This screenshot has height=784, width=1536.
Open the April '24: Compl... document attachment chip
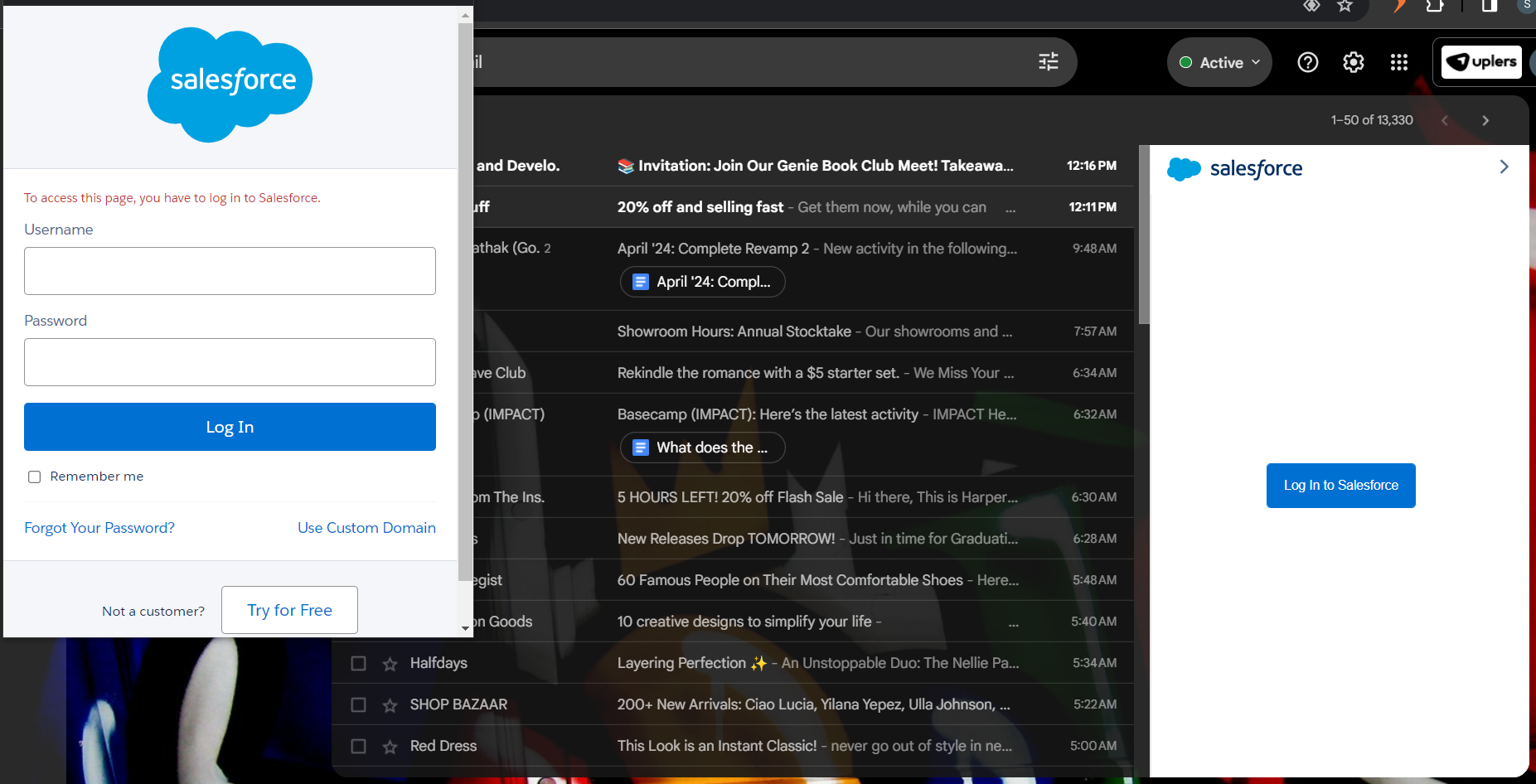(x=702, y=282)
